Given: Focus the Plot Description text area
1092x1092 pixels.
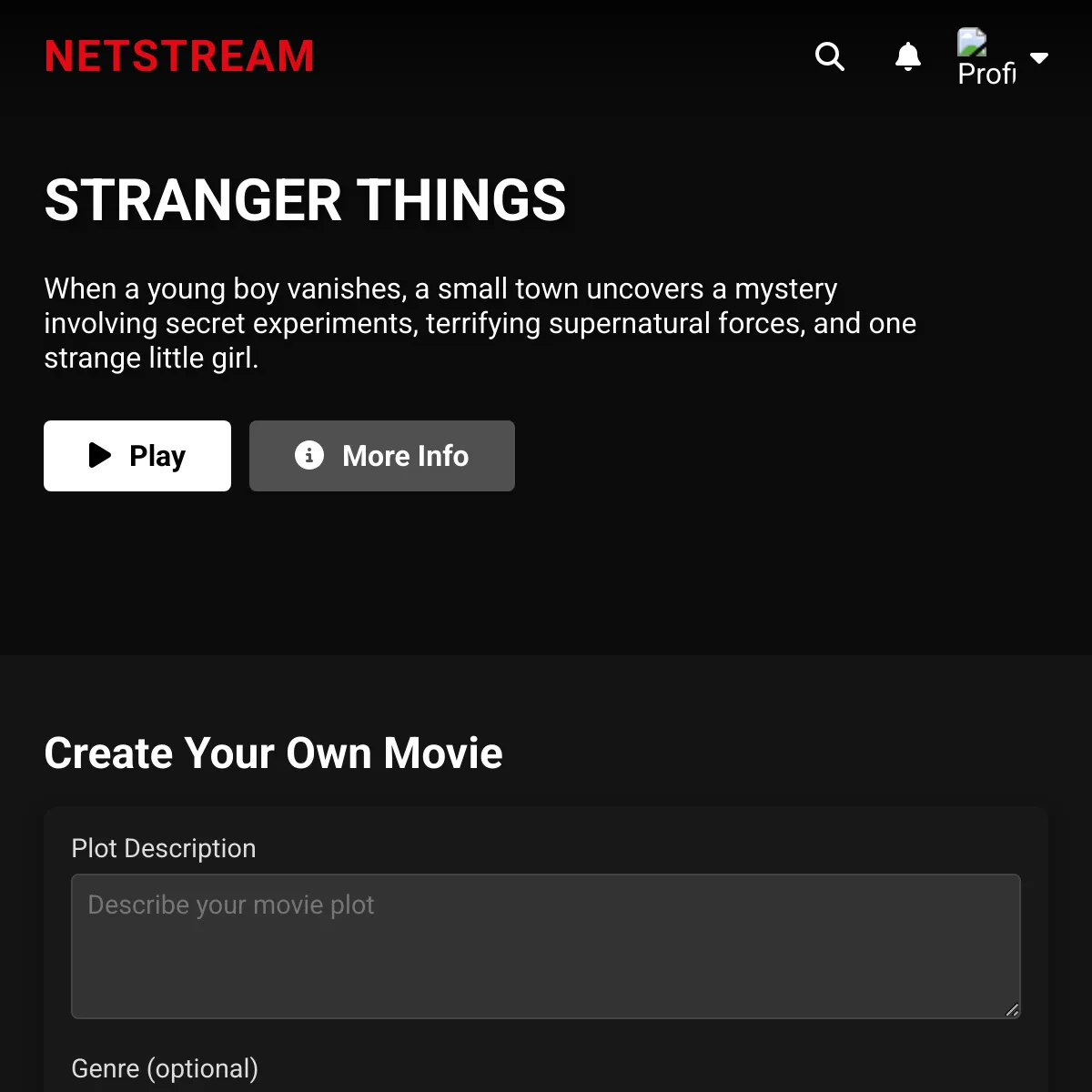Looking at the screenshot, I should (546, 946).
